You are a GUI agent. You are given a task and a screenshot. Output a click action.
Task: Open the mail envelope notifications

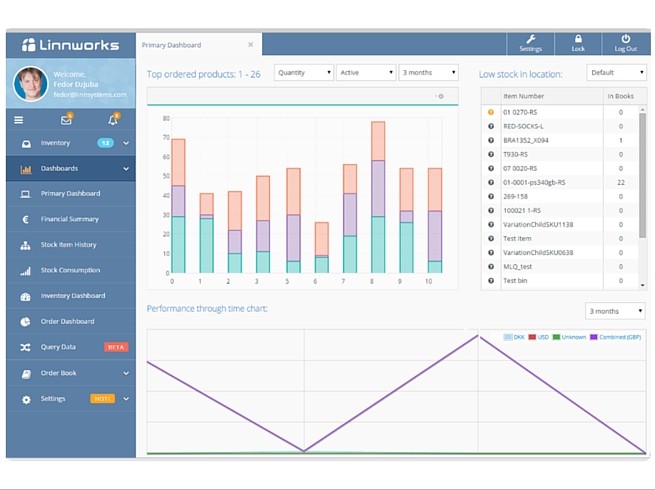(66, 120)
